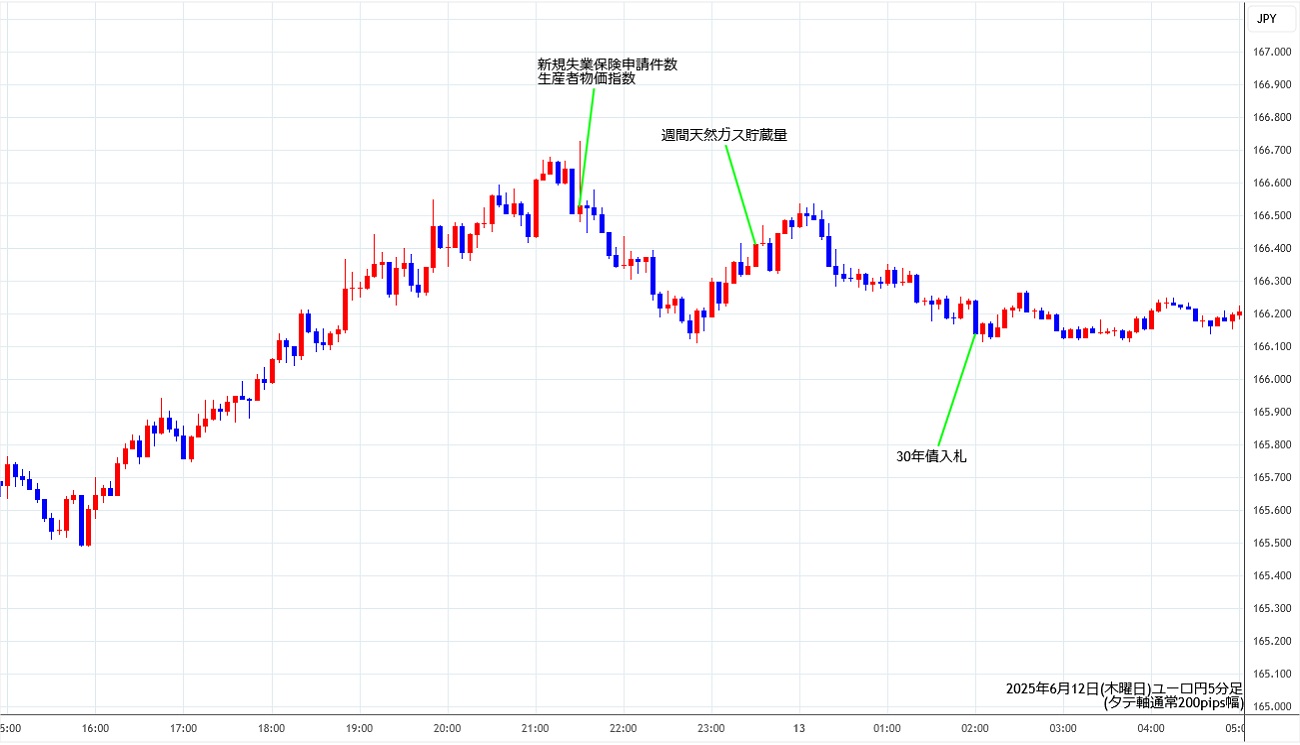The image size is (1300, 745).
Task: Click the タテ軸通常200pips幅 caption text
Action: [1173, 703]
